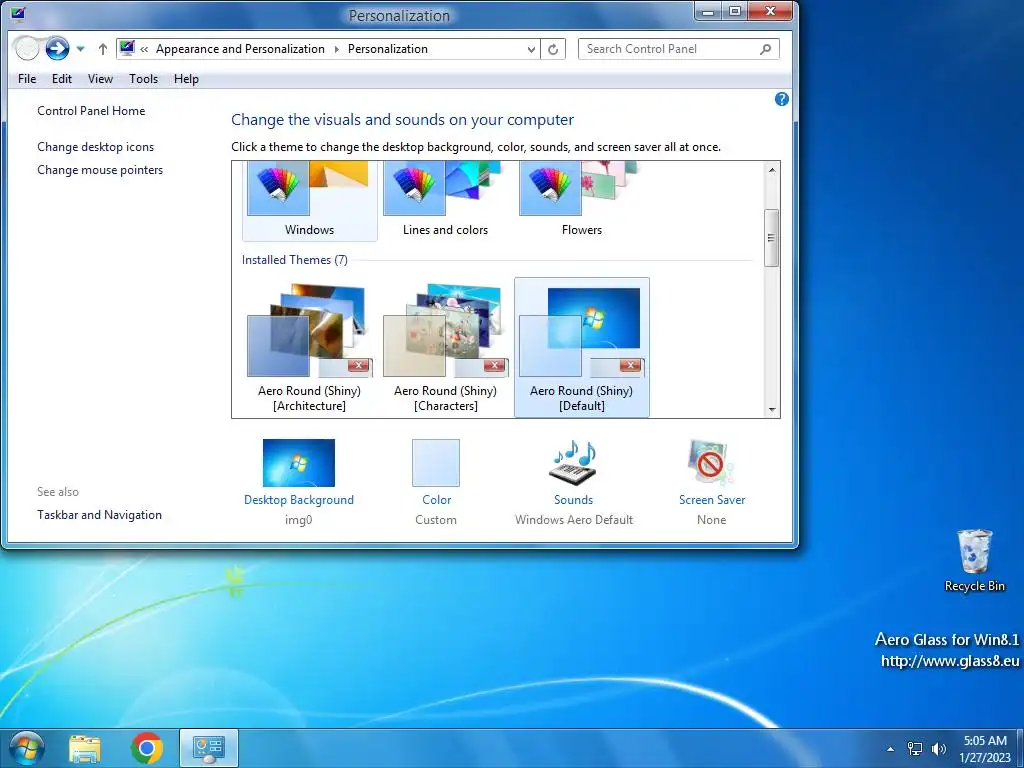Click the Personalization title bar icon
Viewport: 1024px width, 768px height.
pyautogui.click(x=18, y=13)
